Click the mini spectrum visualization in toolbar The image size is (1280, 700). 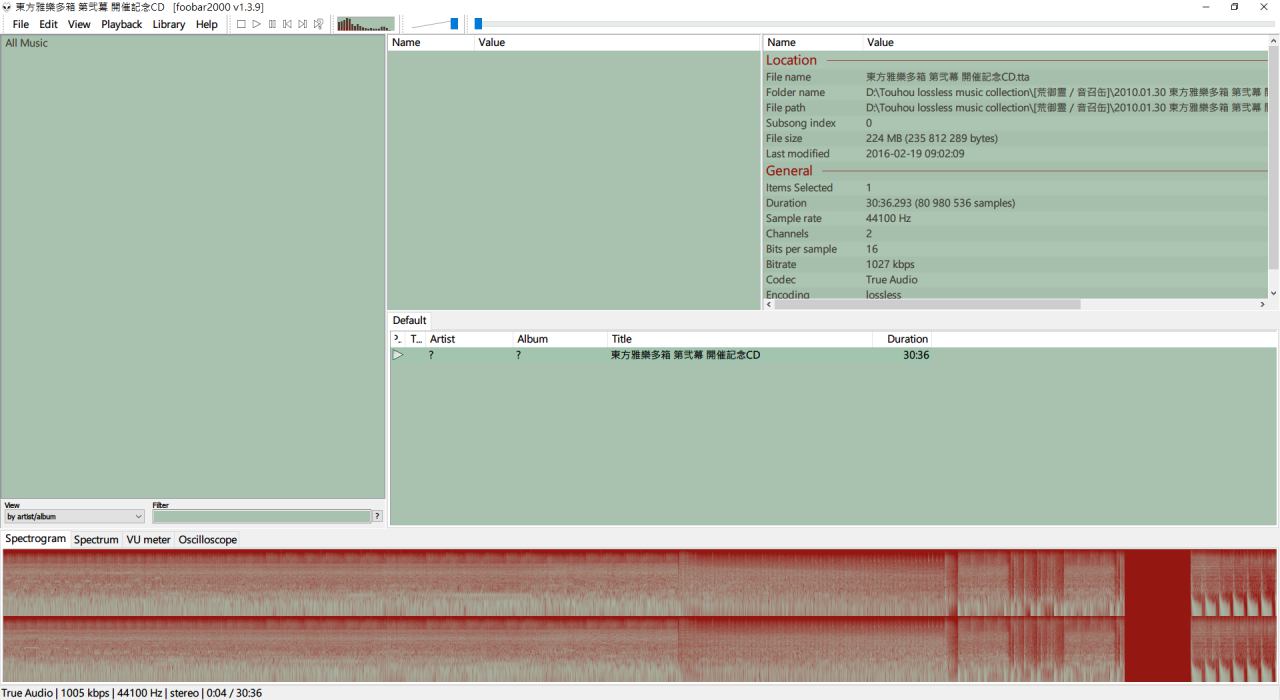click(366, 24)
